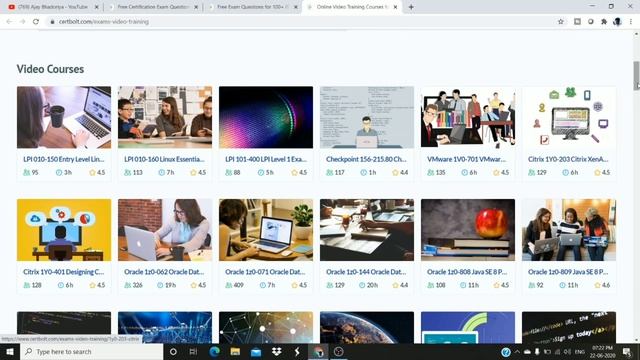This screenshot has width=640, height=360.
Task: Open Oracle 1z0-062 Oracle Database course link
Action: pos(164,272)
